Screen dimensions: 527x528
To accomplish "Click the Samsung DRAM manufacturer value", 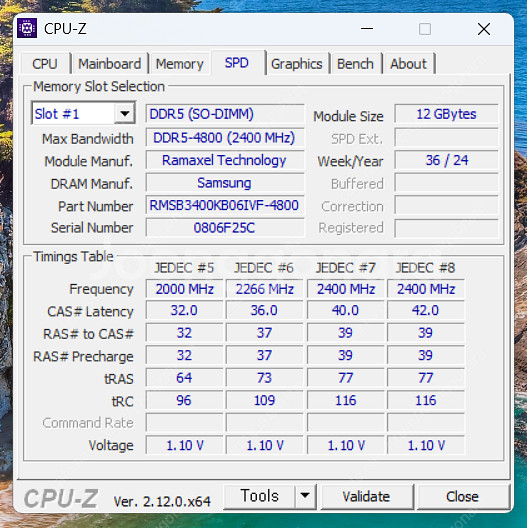I will click(x=225, y=183).
